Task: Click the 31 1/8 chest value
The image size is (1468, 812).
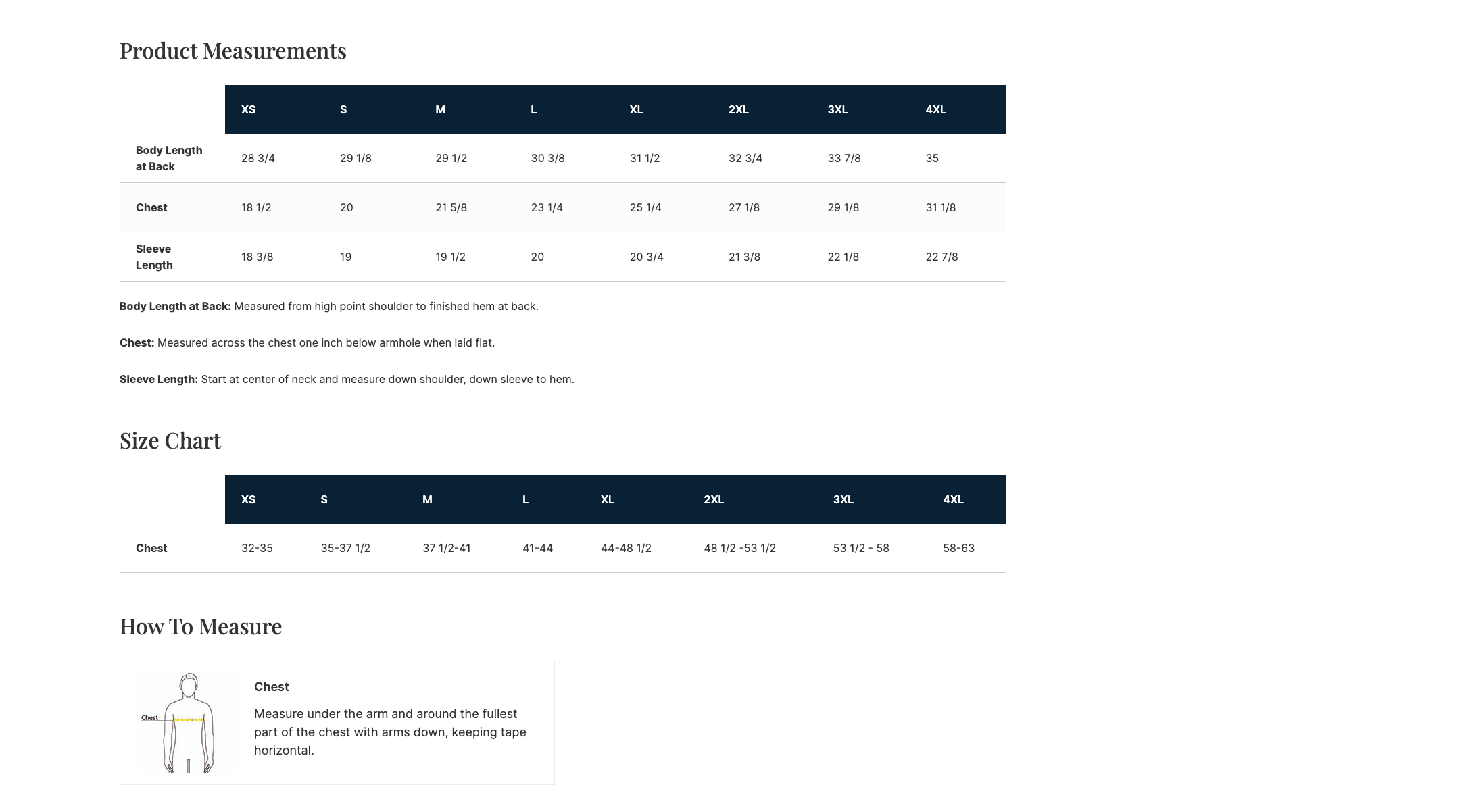Action: 941,207
